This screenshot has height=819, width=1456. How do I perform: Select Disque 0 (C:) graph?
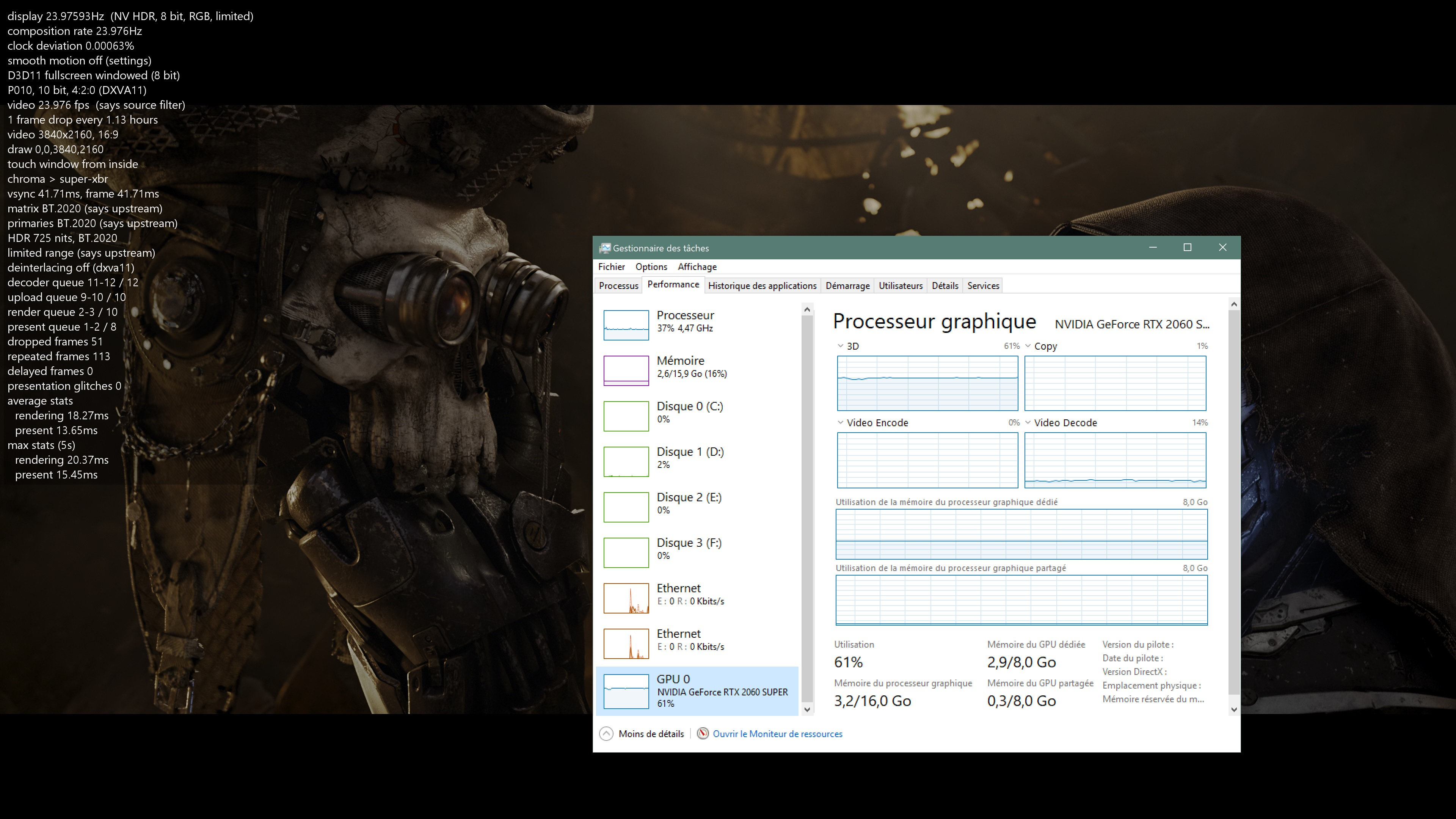626,416
